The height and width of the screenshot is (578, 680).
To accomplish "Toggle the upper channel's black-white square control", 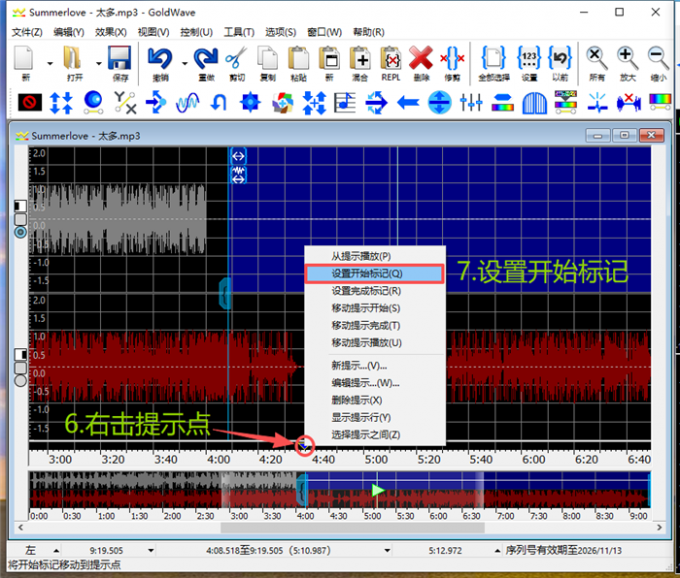I will (x=20, y=206).
